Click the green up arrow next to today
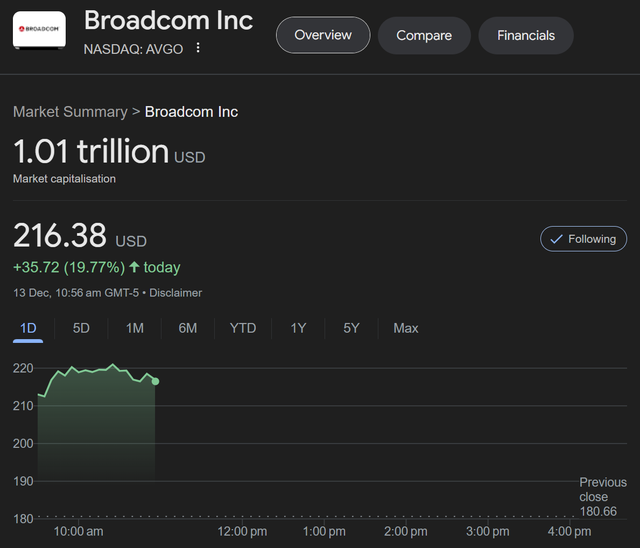Screen dimensions: 640x548 [x=134, y=267]
